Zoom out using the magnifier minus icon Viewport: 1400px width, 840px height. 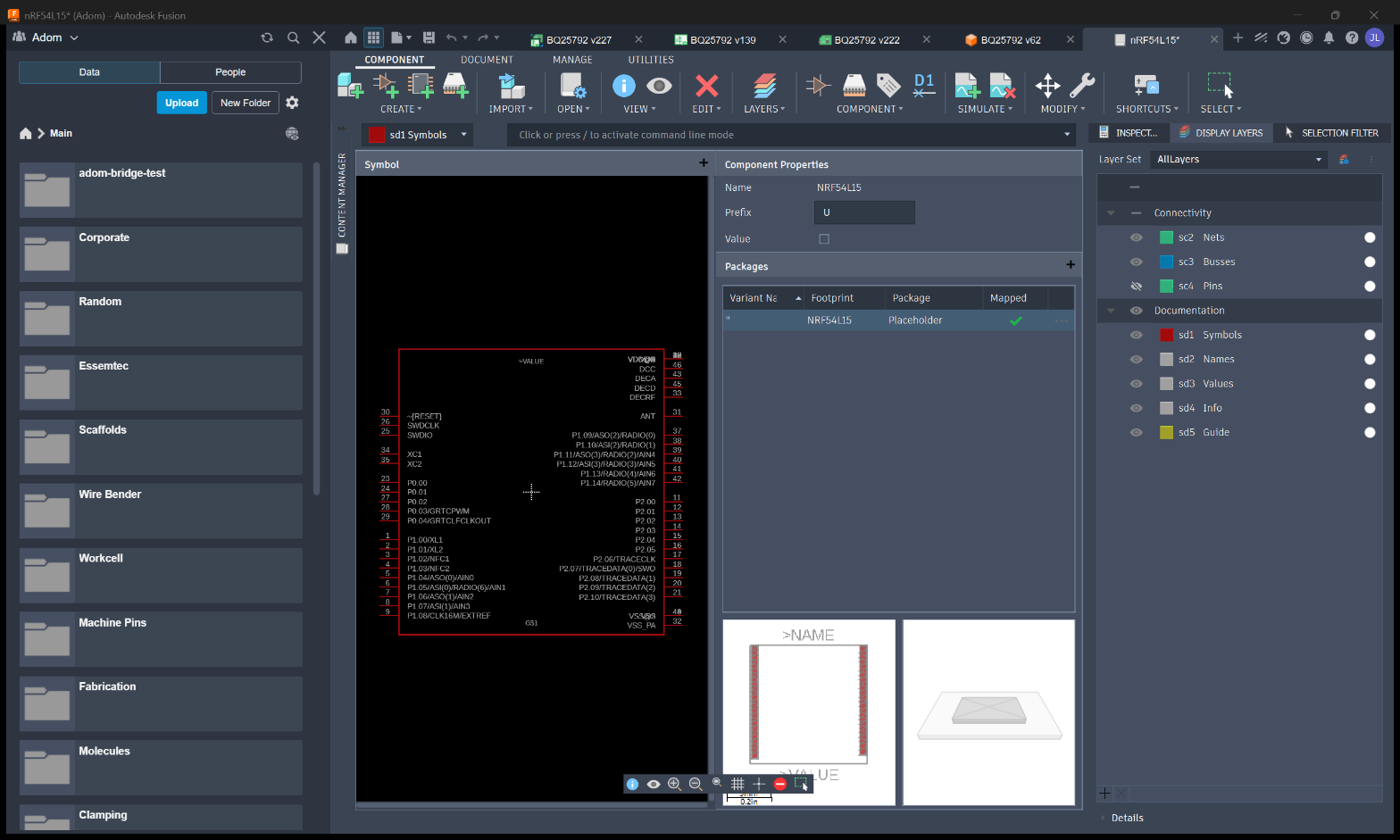tap(696, 784)
